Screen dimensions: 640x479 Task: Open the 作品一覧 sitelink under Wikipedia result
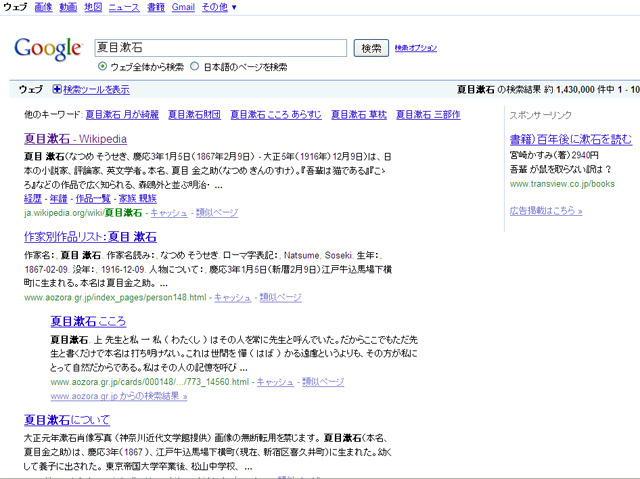(93, 199)
